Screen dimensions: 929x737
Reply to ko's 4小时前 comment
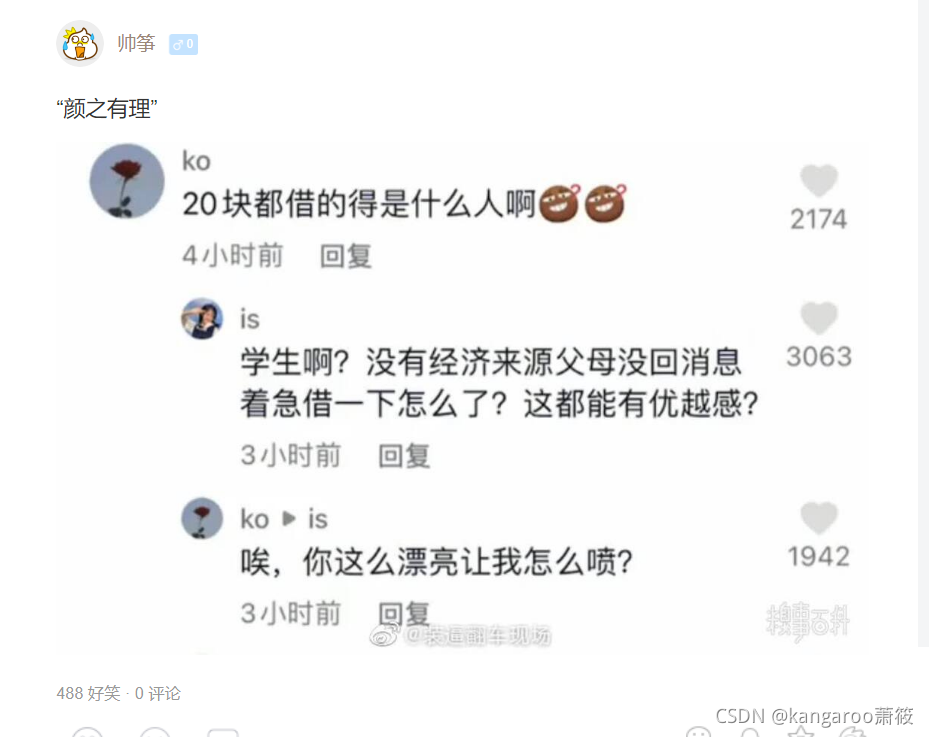346,257
